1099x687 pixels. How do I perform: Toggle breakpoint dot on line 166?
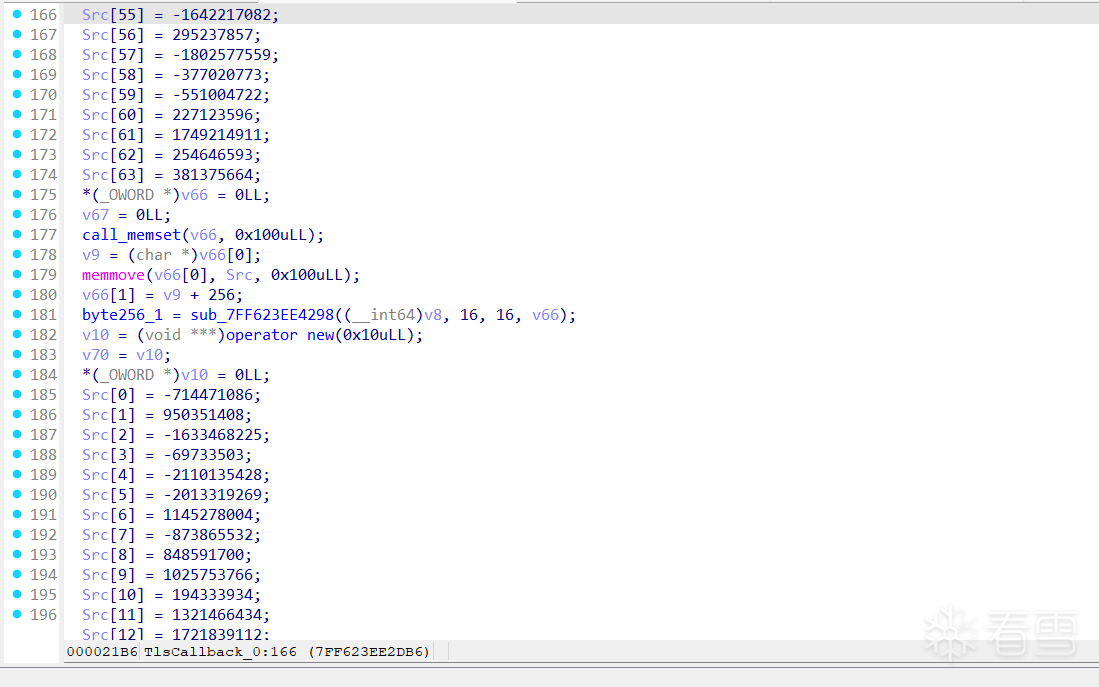click(x=17, y=14)
